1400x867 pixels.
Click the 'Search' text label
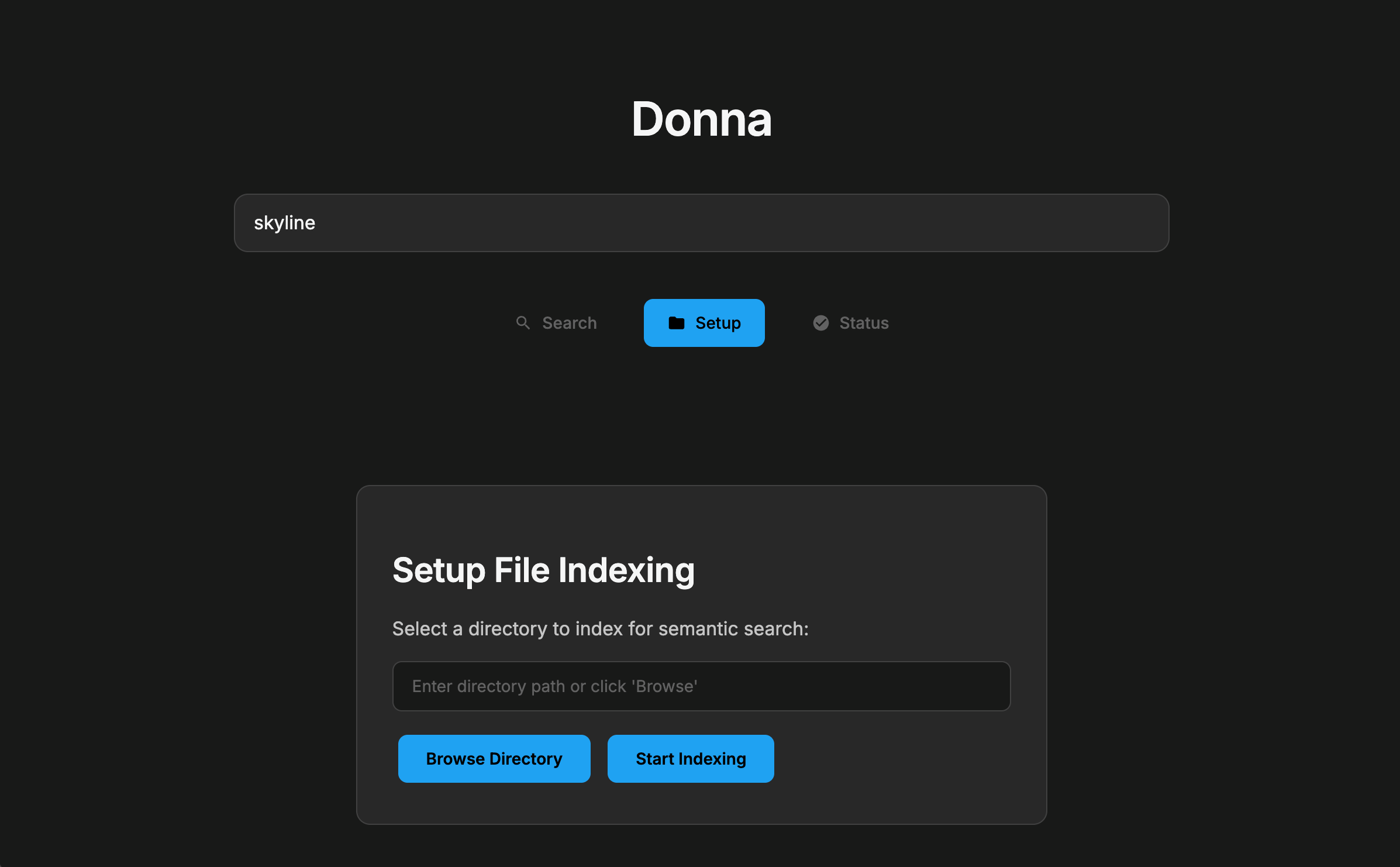(570, 323)
